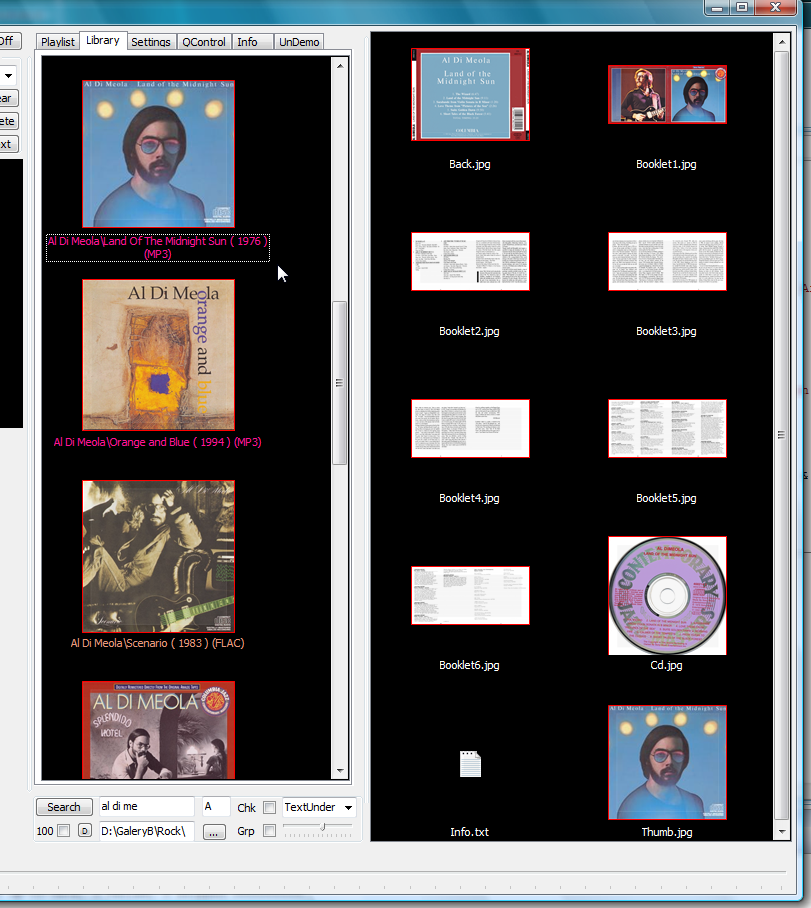Select the Booklet2.jpg image
811x908 pixels.
point(470,262)
